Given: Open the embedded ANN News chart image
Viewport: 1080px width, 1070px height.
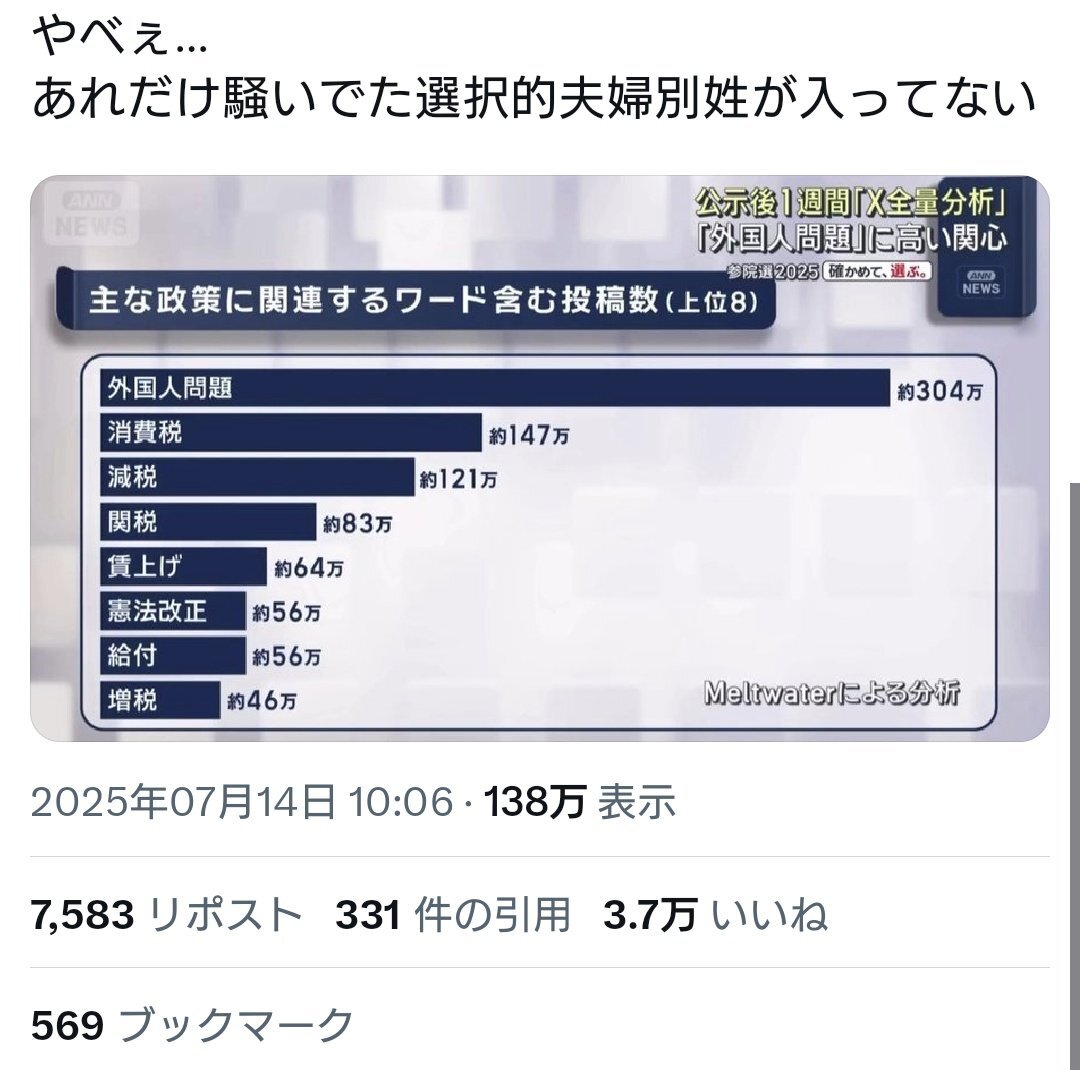Looking at the screenshot, I should (540, 458).
